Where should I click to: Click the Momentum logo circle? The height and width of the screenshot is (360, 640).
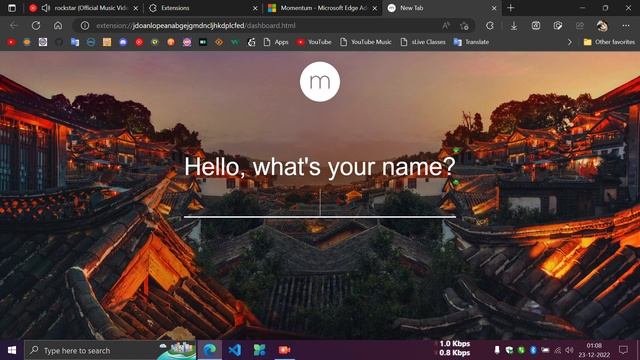pyautogui.click(x=320, y=82)
